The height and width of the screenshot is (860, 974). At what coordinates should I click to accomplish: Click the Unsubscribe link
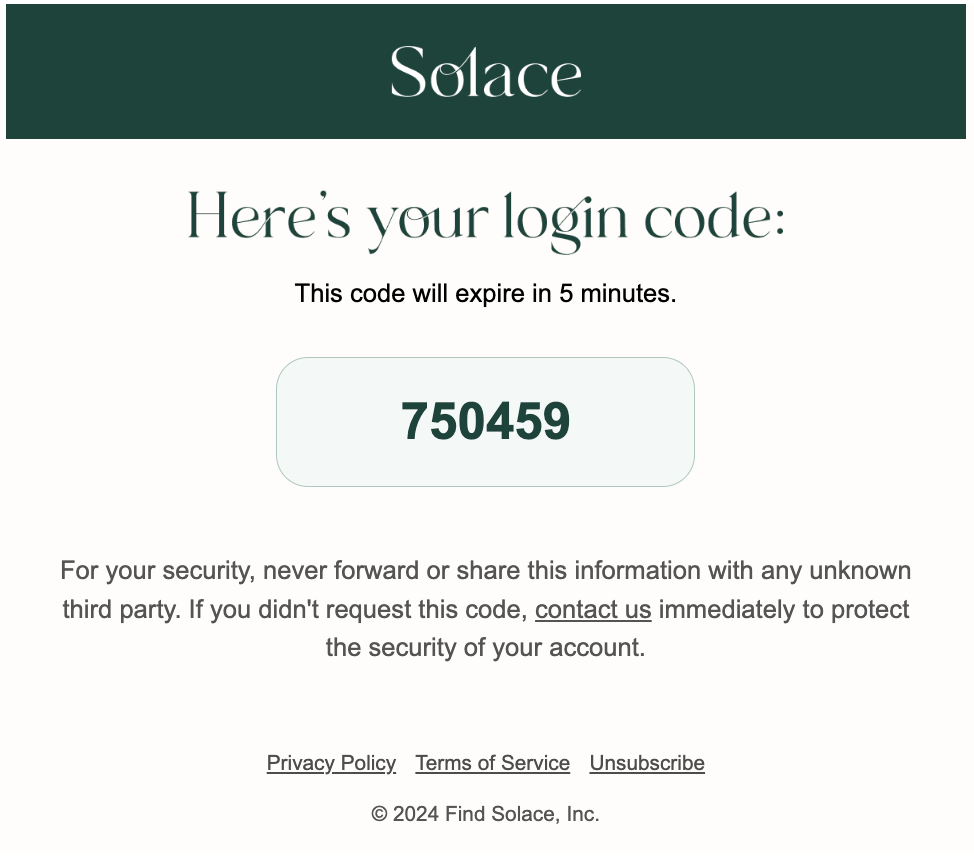[x=647, y=763]
